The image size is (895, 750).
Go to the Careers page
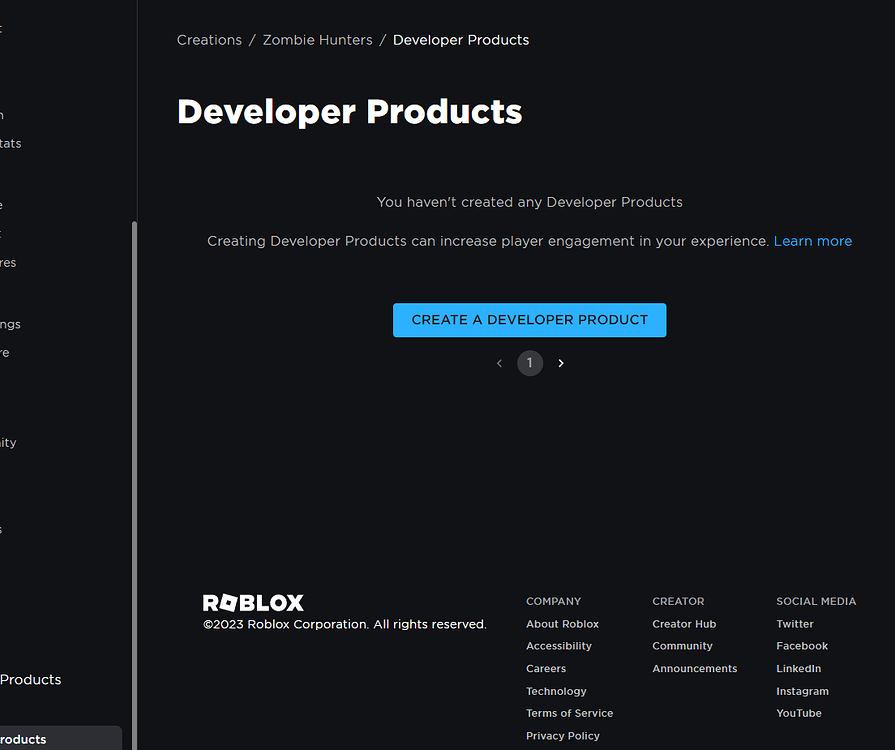tap(546, 668)
